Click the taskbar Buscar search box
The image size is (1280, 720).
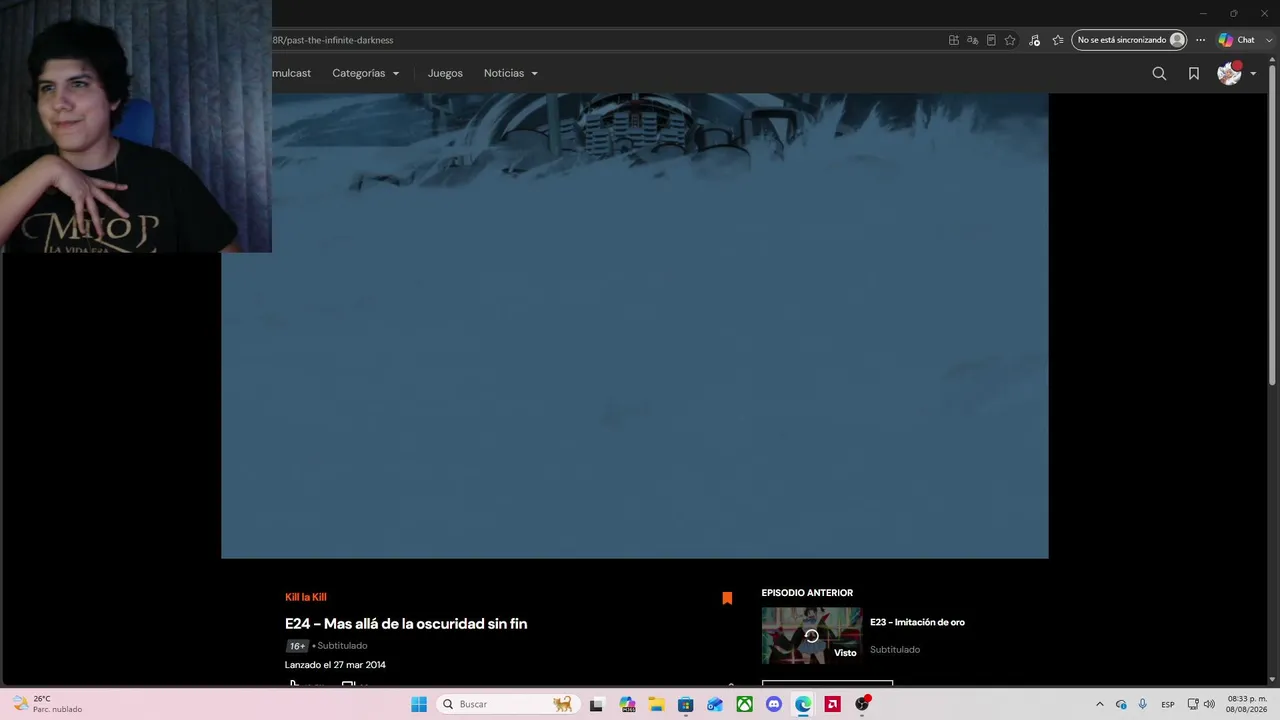point(506,704)
